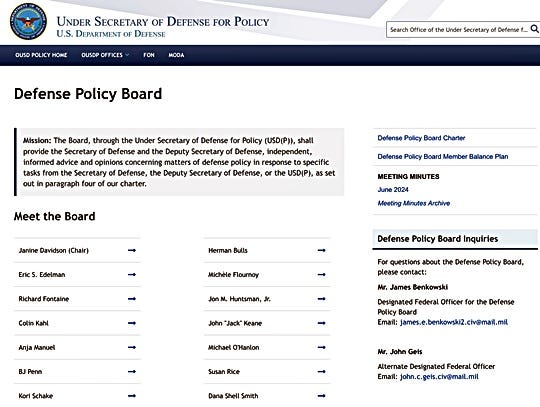The height and width of the screenshot is (407, 540).
Task: Click the U.S. Department of Defense subtitle
Action: pos(111,34)
